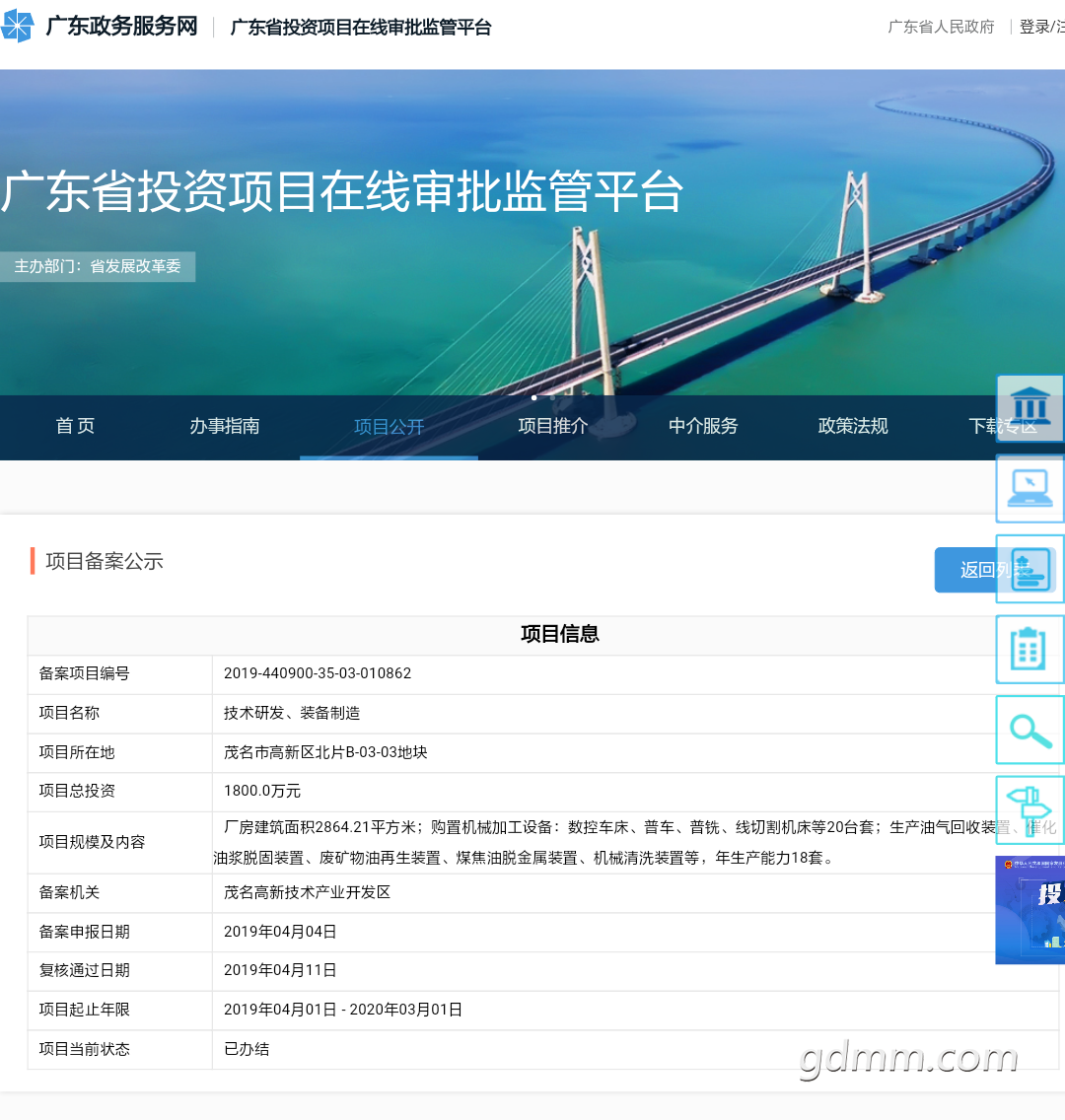Click location 茂名市高新区北片B-03-03地块

[325, 752]
